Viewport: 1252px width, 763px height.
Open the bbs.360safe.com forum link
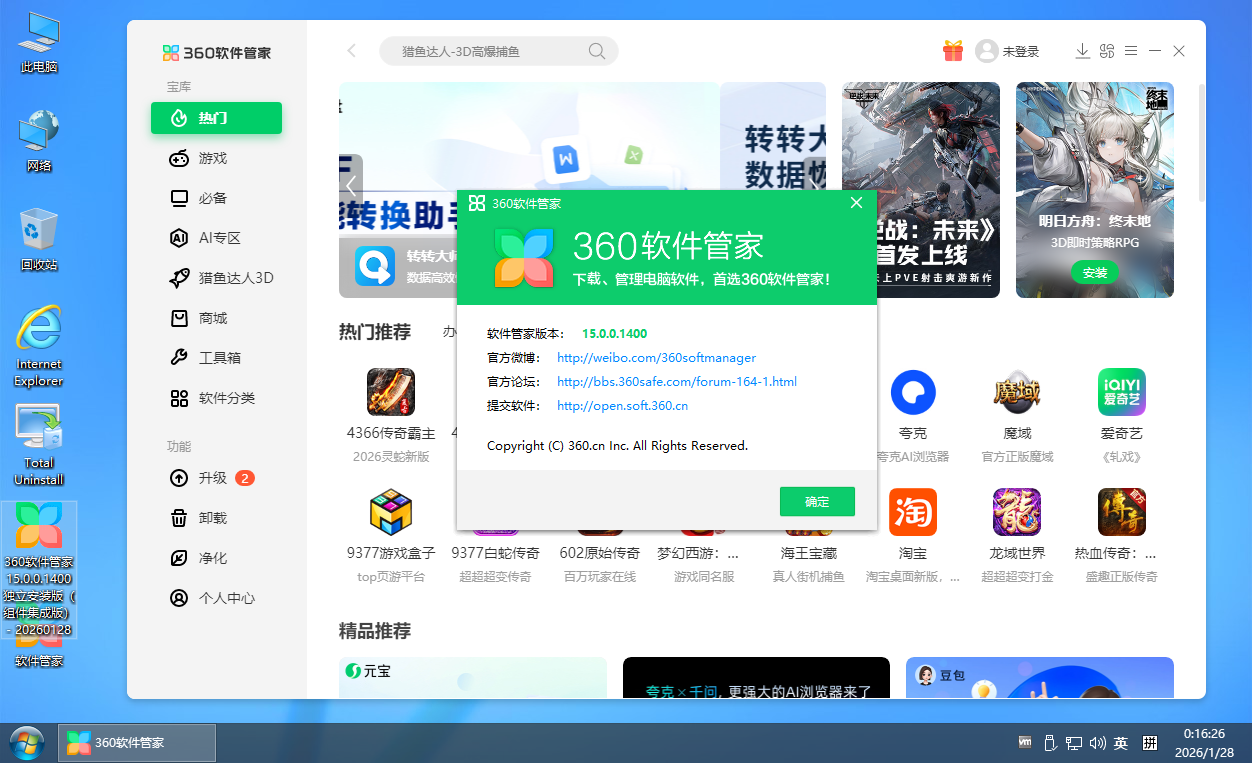[x=676, y=382]
